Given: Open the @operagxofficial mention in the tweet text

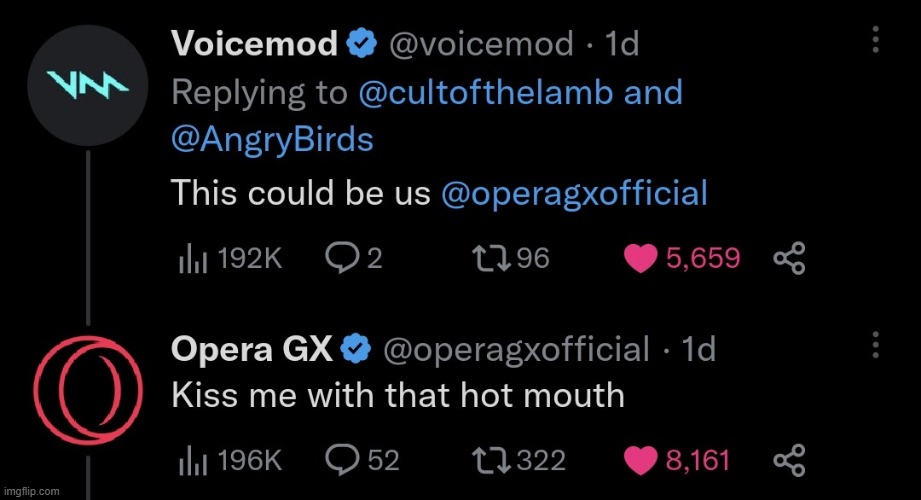Looking at the screenshot, I should tap(573, 192).
